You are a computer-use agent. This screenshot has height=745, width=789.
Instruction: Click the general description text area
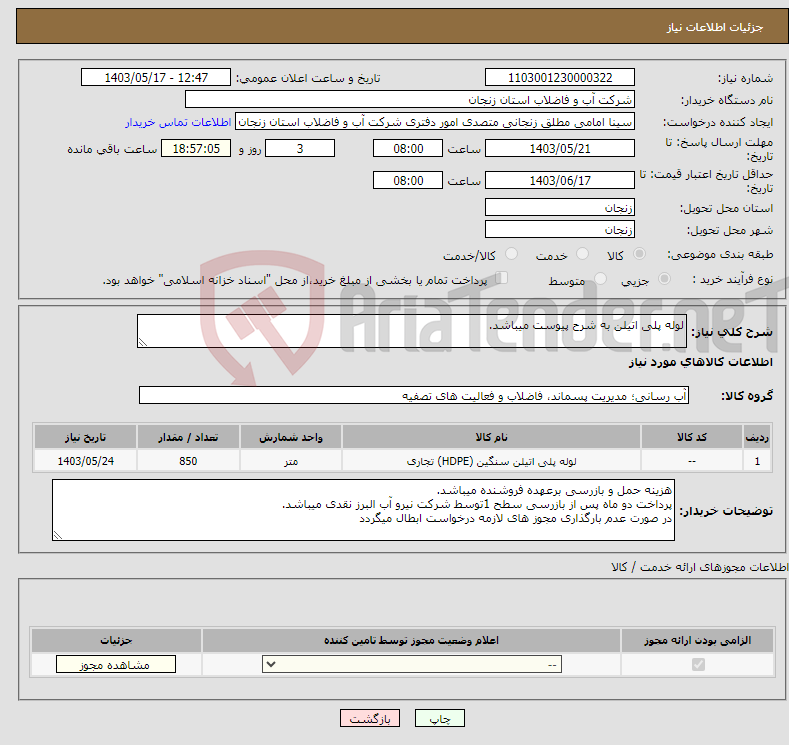[x=412, y=331]
